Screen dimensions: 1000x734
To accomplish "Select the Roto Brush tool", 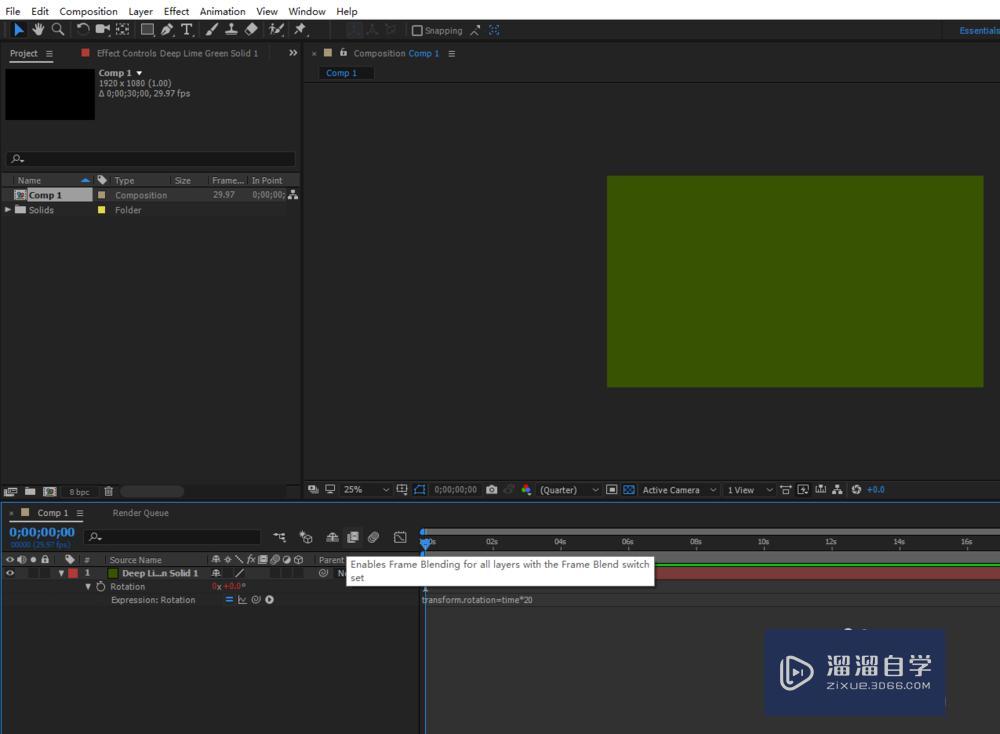I will coord(276,29).
